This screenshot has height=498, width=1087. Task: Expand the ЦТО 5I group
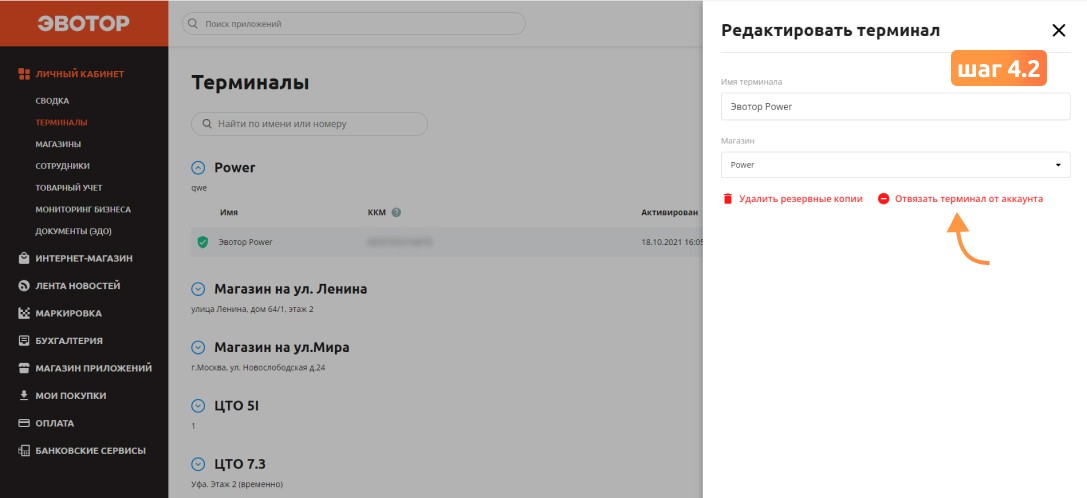[198, 406]
